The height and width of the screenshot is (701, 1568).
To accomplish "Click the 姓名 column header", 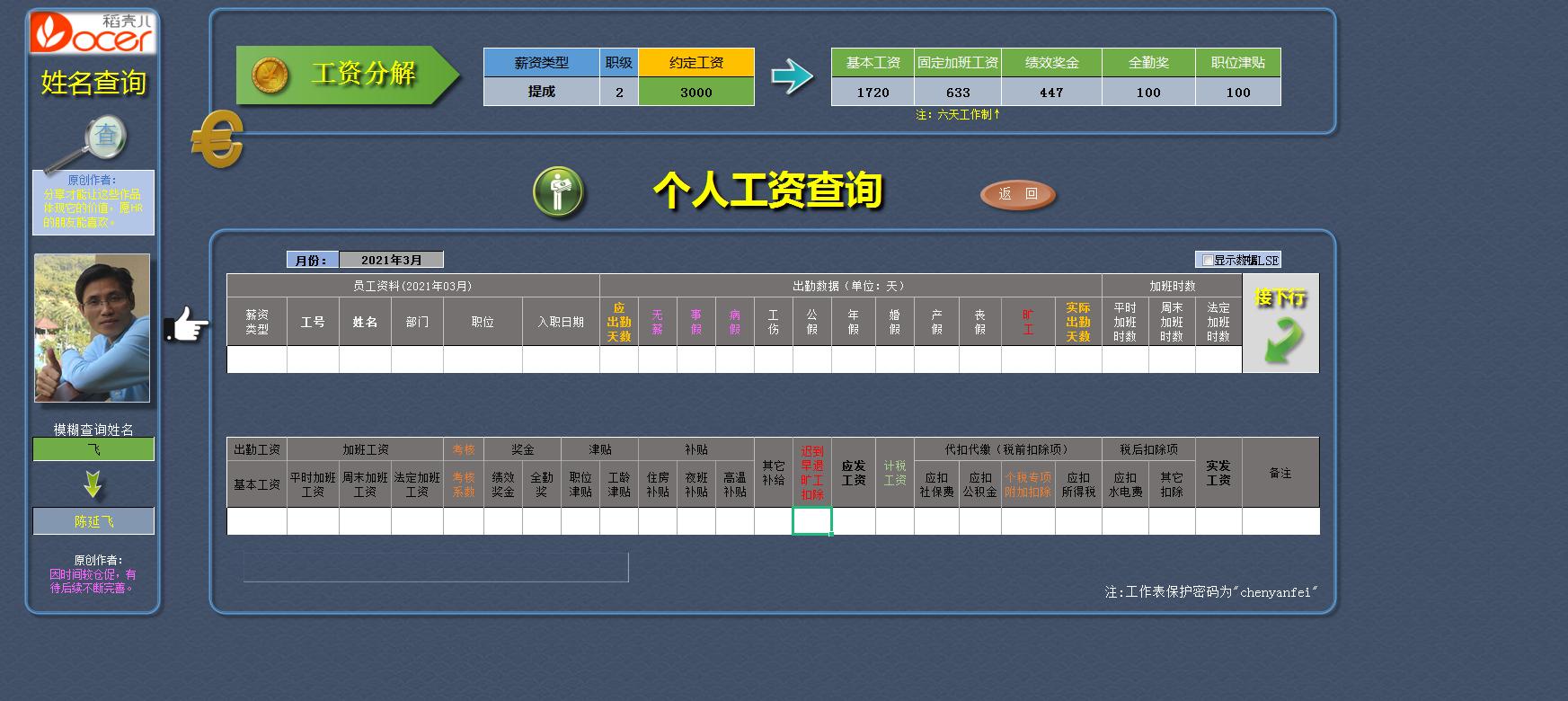I will [365, 322].
